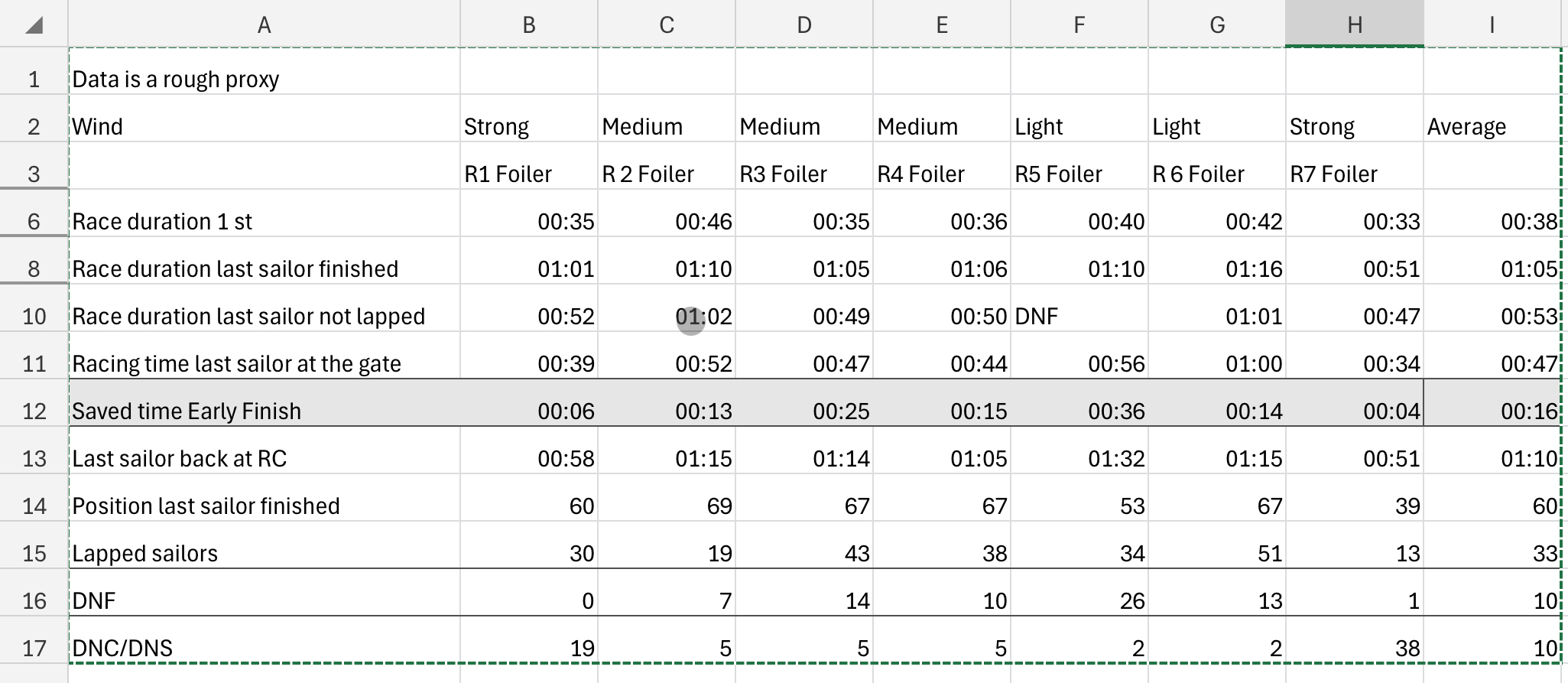Click the "Wind" cell in row 2
This screenshot has height=683, width=1568.
pyautogui.click(x=264, y=127)
